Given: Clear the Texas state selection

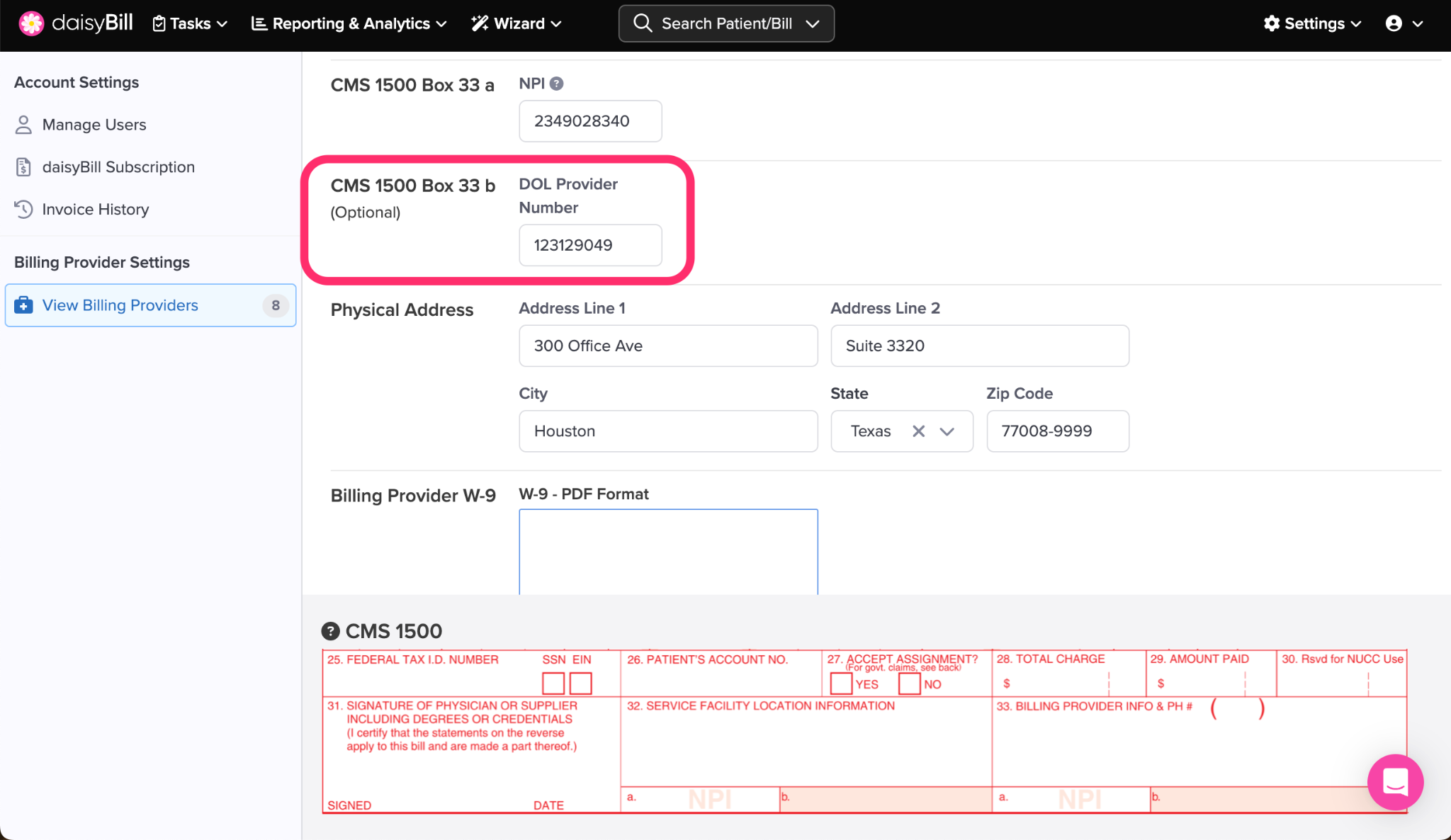Looking at the screenshot, I should point(919,431).
